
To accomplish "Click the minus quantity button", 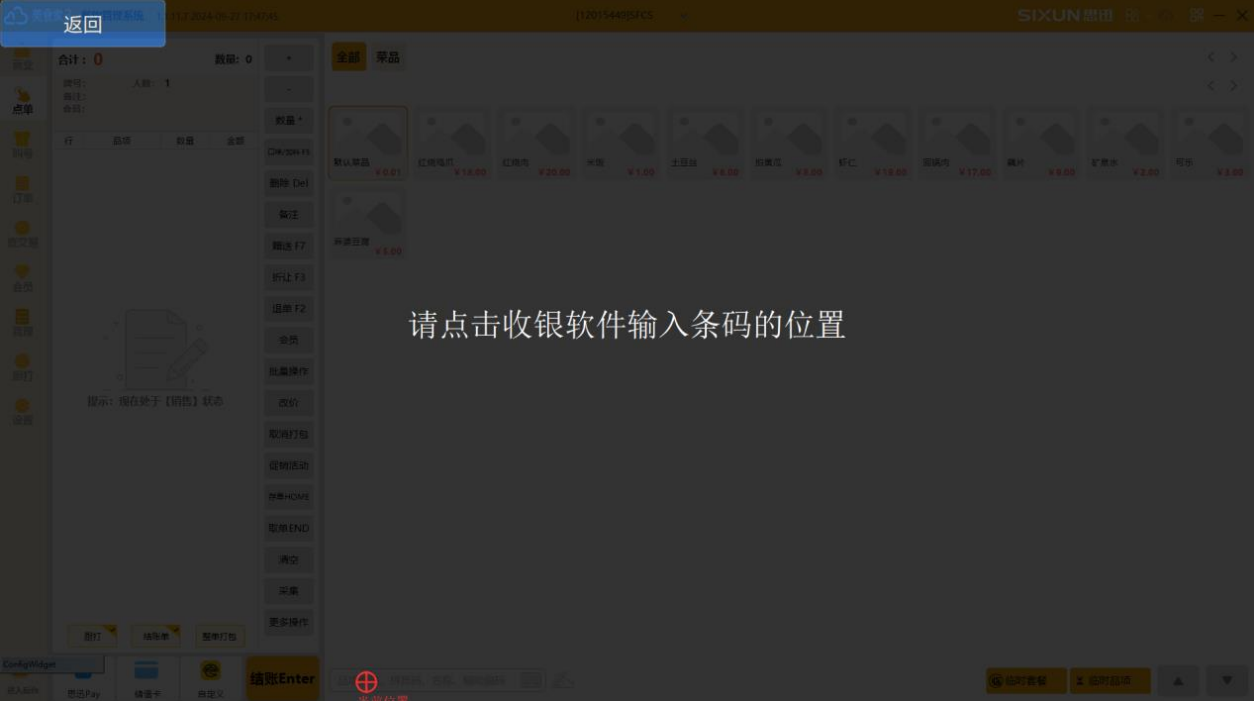I will pyautogui.click(x=289, y=90).
